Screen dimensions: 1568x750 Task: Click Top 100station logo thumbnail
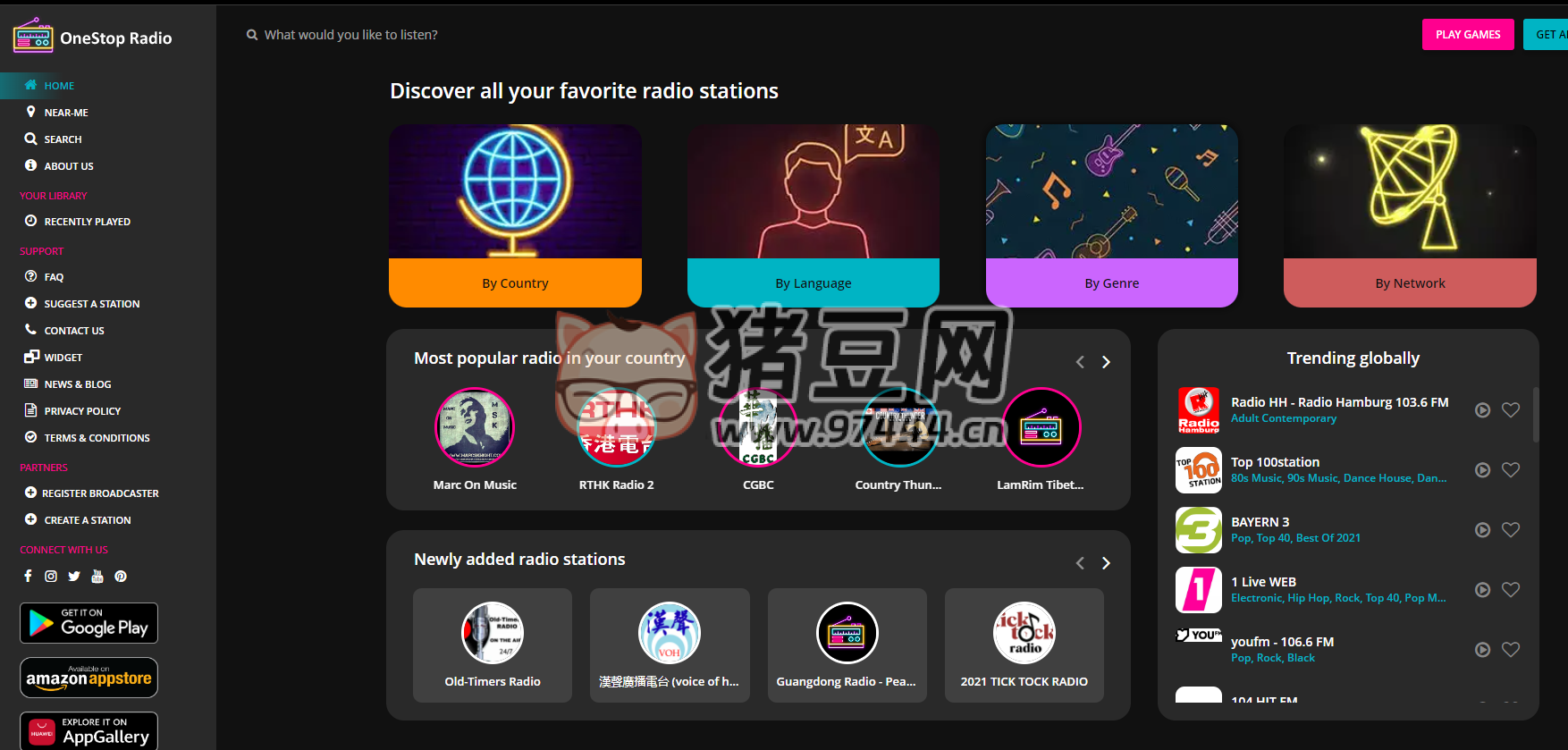(x=1199, y=470)
